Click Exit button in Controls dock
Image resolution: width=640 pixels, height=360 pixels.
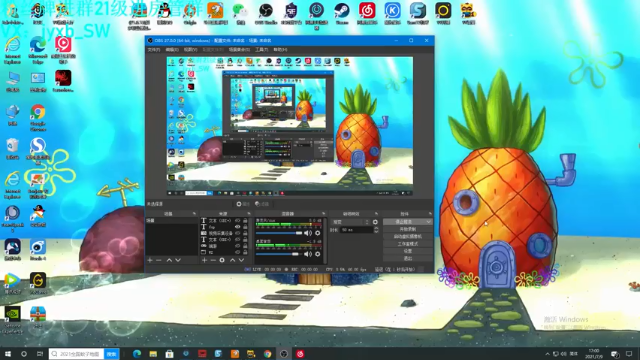coord(408,258)
